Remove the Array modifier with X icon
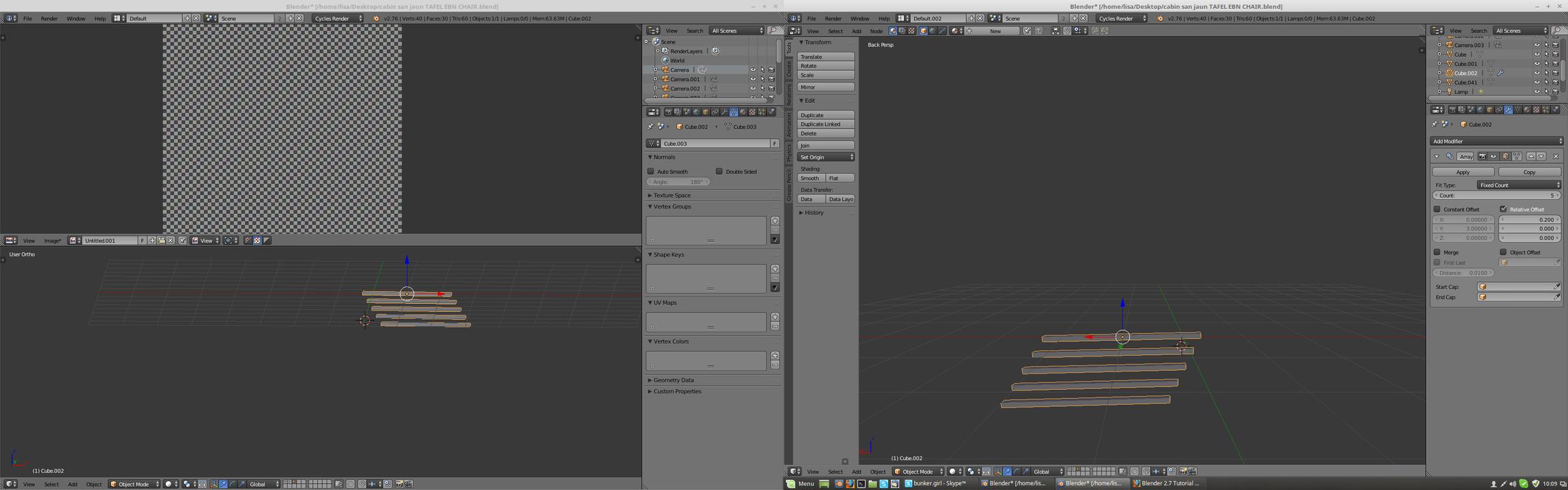This screenshot has width=1568, height=490. 1556,156
